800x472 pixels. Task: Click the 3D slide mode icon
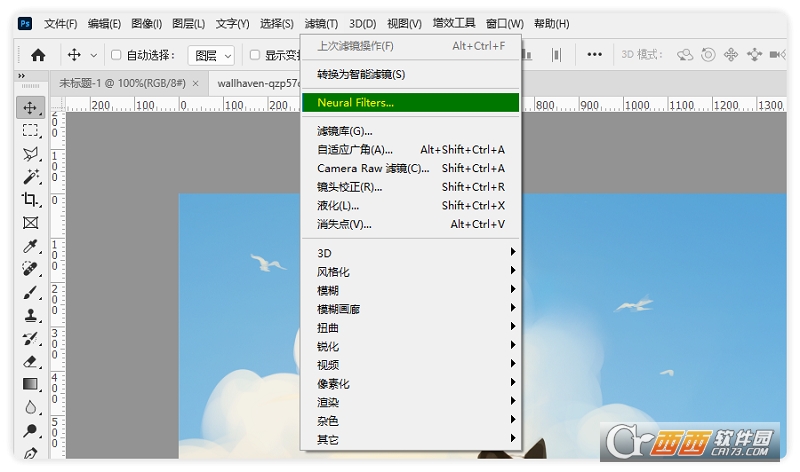[754, 55]
